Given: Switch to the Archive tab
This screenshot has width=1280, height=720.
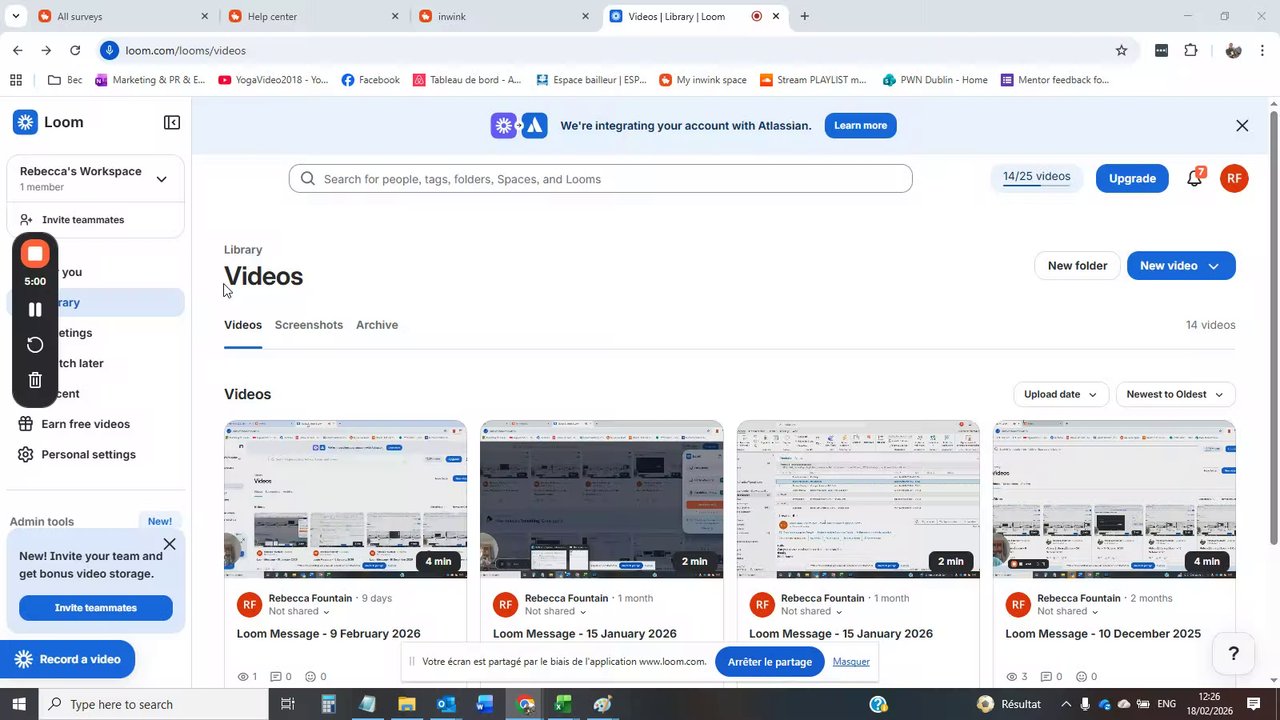Looking at the screenshot, I should click(377, 325).
